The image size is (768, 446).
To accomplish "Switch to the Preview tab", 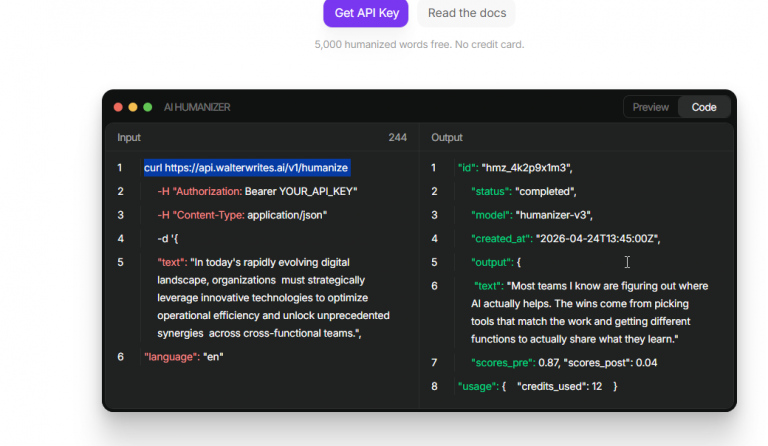I will [650, 107].
